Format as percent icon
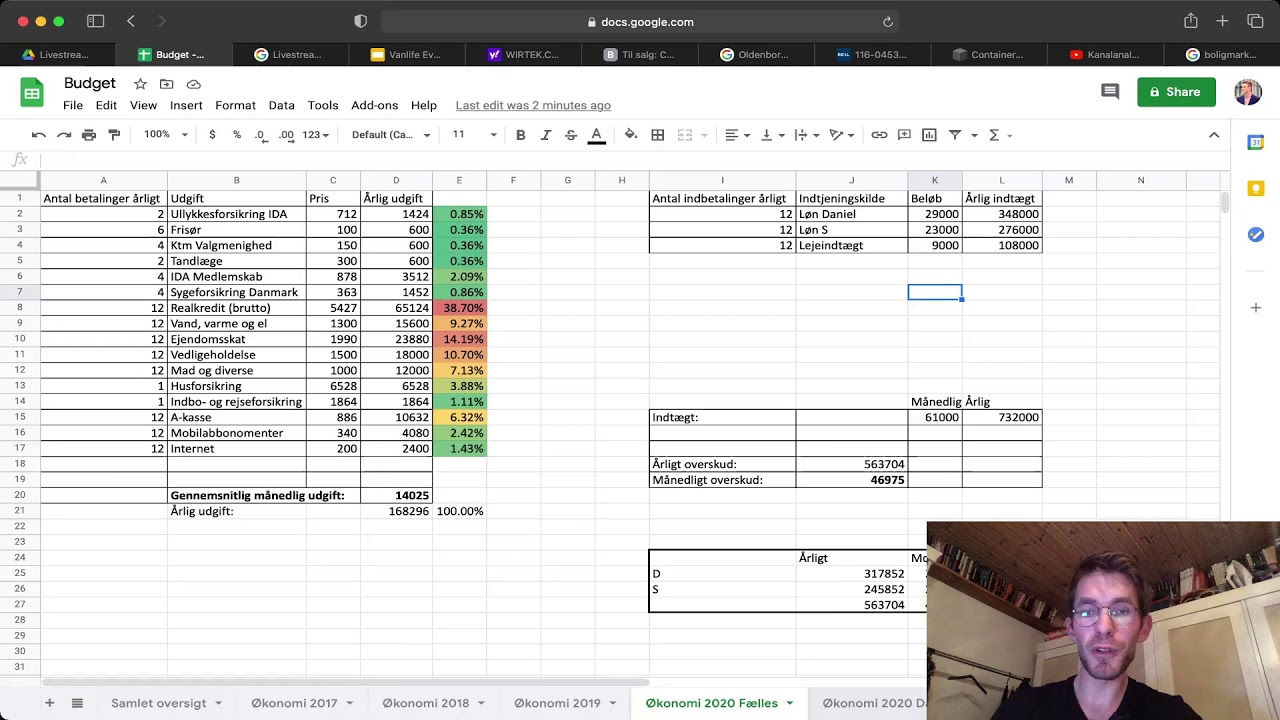 (237, 135)
